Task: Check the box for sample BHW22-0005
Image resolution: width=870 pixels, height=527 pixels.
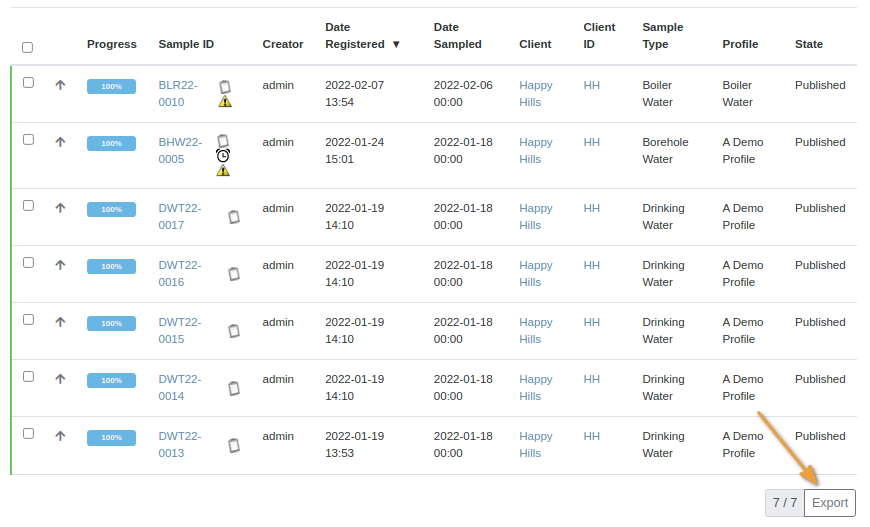Action: click(28, 140)
